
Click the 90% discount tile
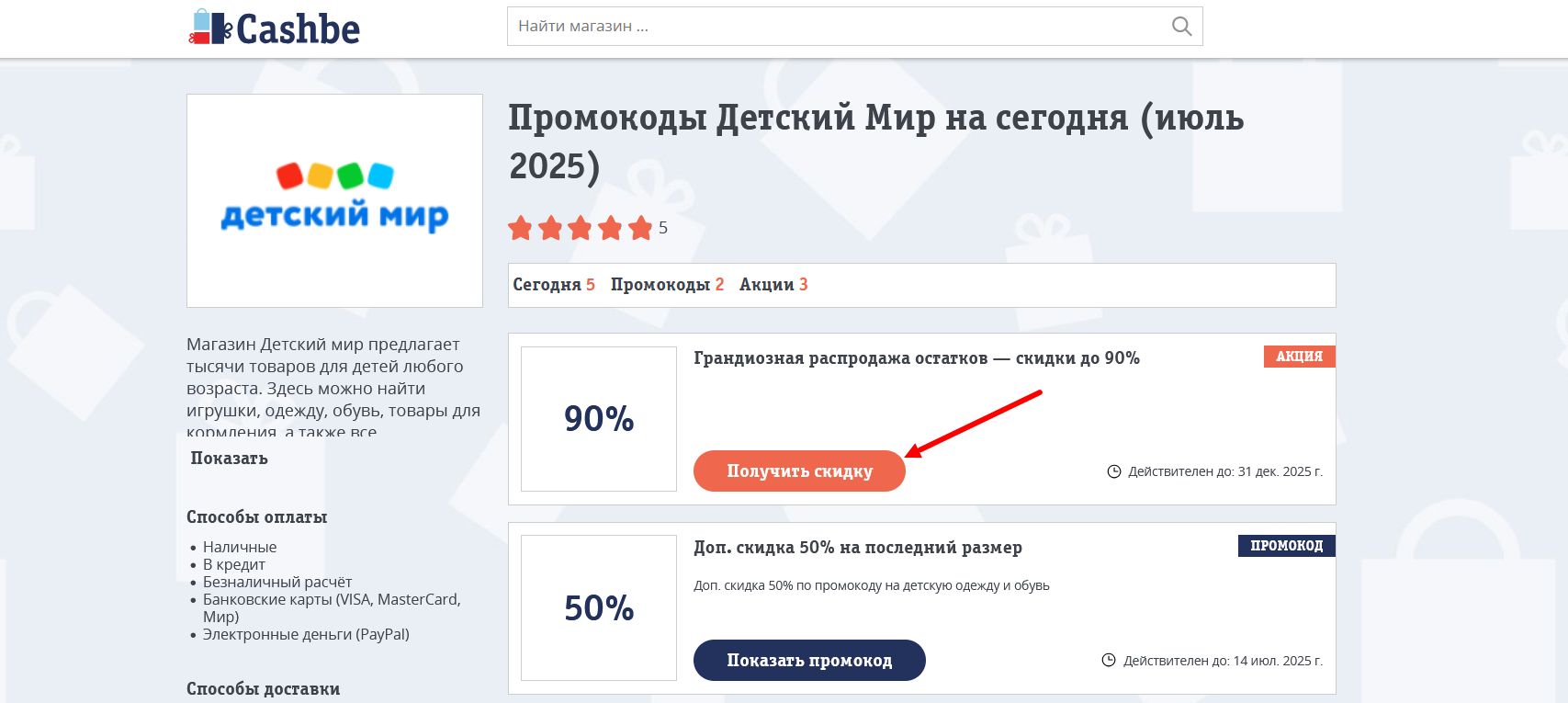point(599,419)
